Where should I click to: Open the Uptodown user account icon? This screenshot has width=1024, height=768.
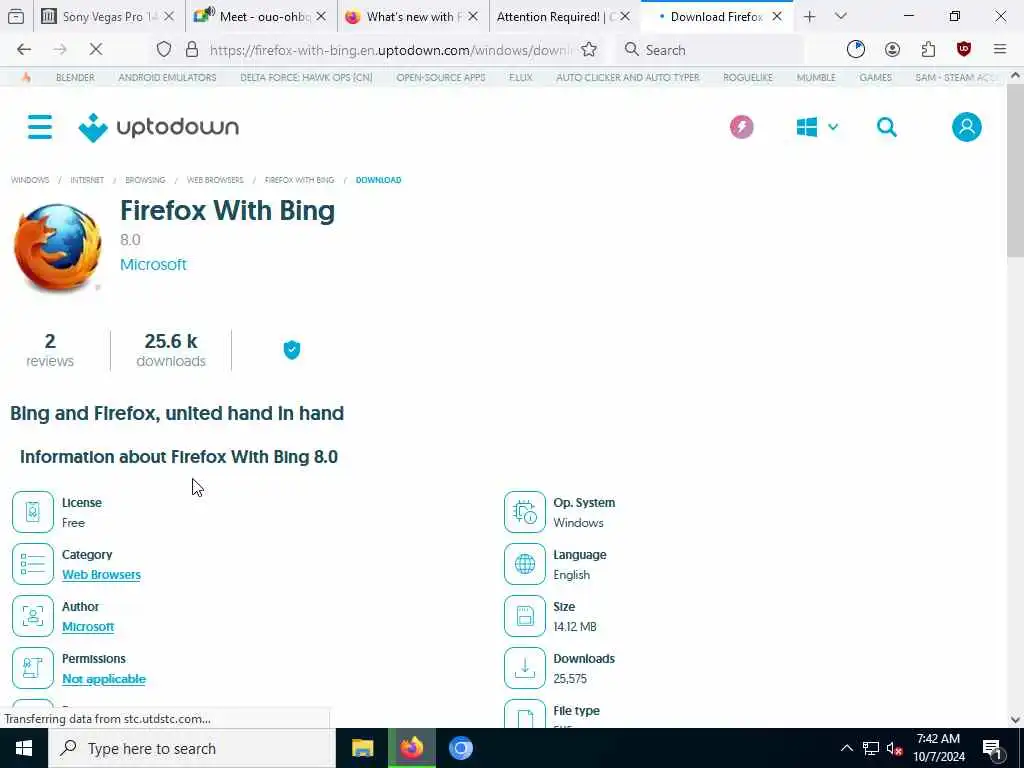(966, 127)
